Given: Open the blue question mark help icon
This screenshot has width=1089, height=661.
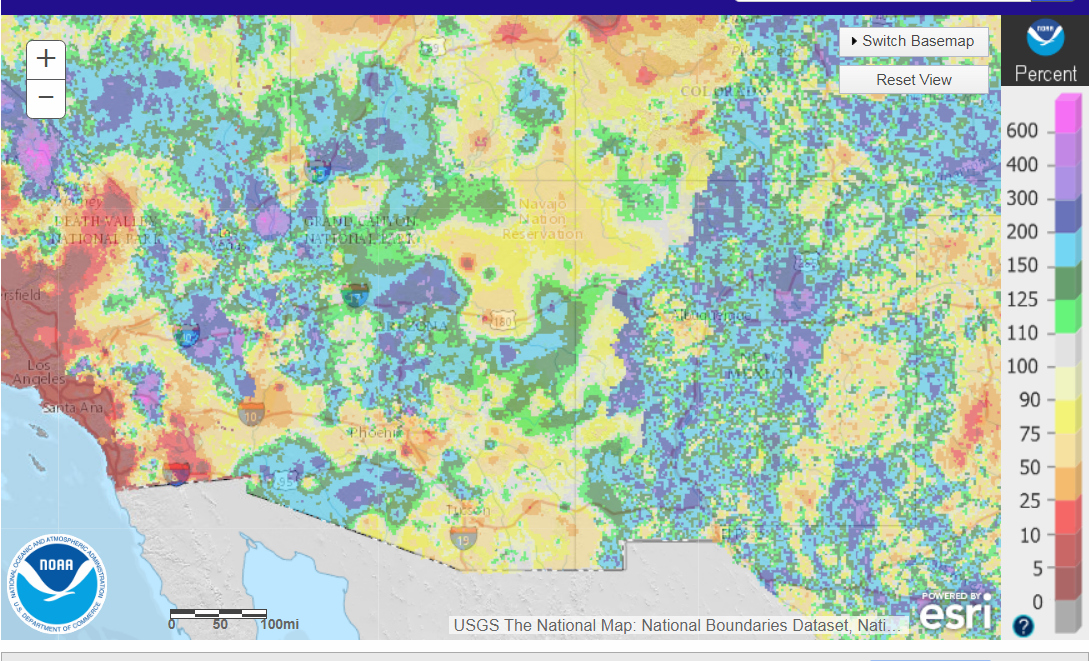Looking at the screenshot, I should click(1023, 626).
